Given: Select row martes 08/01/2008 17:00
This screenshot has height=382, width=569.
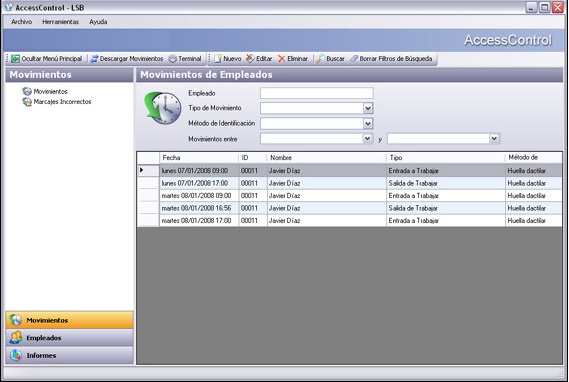Looking at the screenshot, I should tap(350, 221).
